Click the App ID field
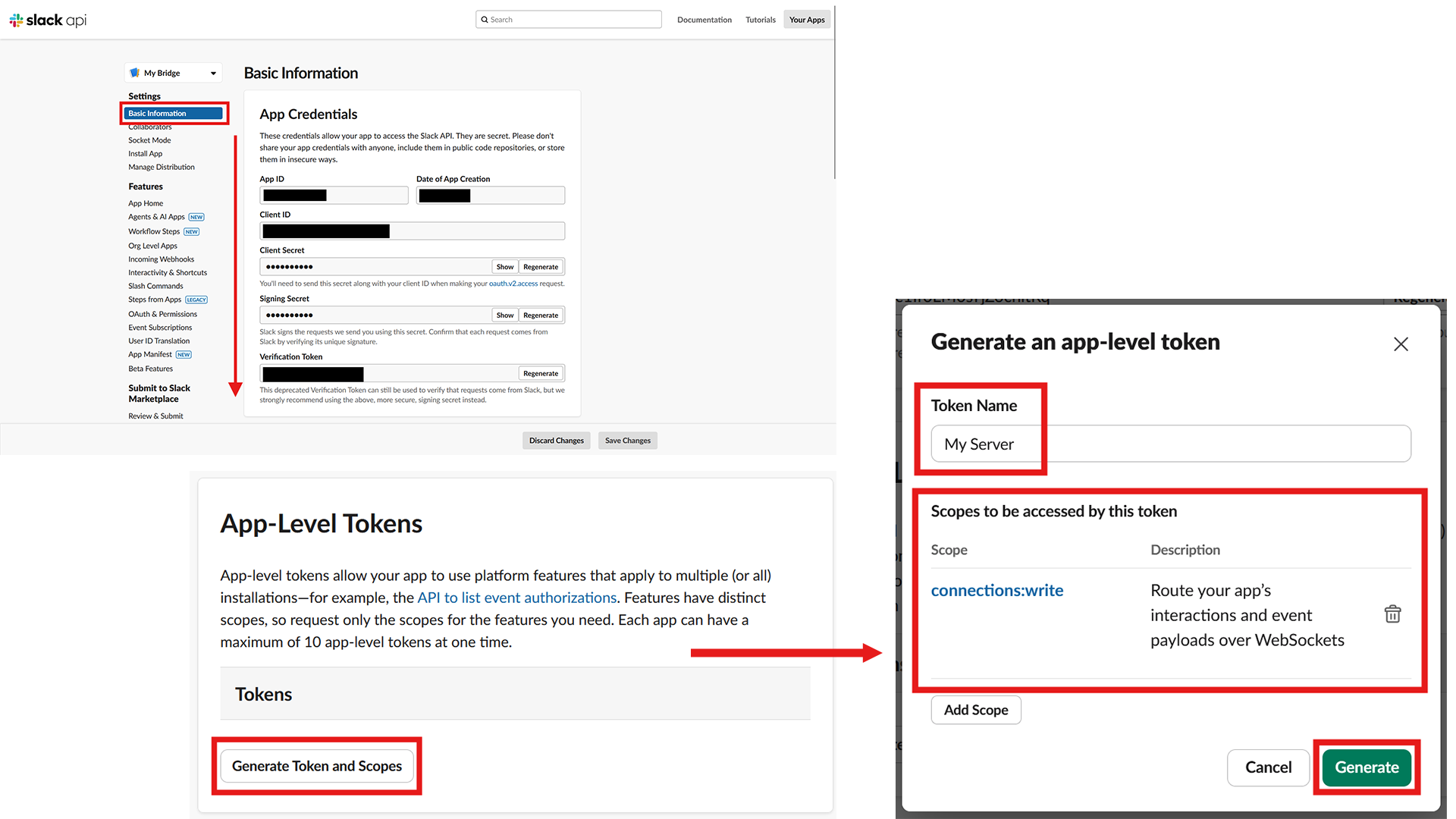Viewport: 1456px width, 819px height. [x=334, y=196]
